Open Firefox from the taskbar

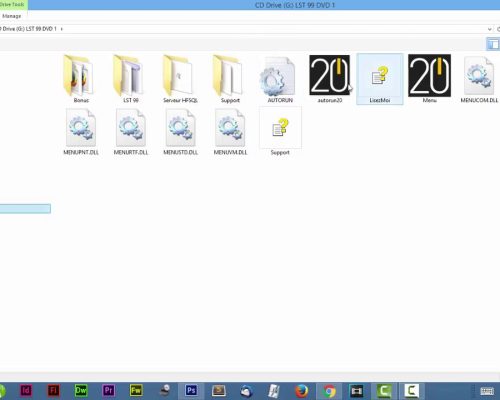click(x=301, y=390)
